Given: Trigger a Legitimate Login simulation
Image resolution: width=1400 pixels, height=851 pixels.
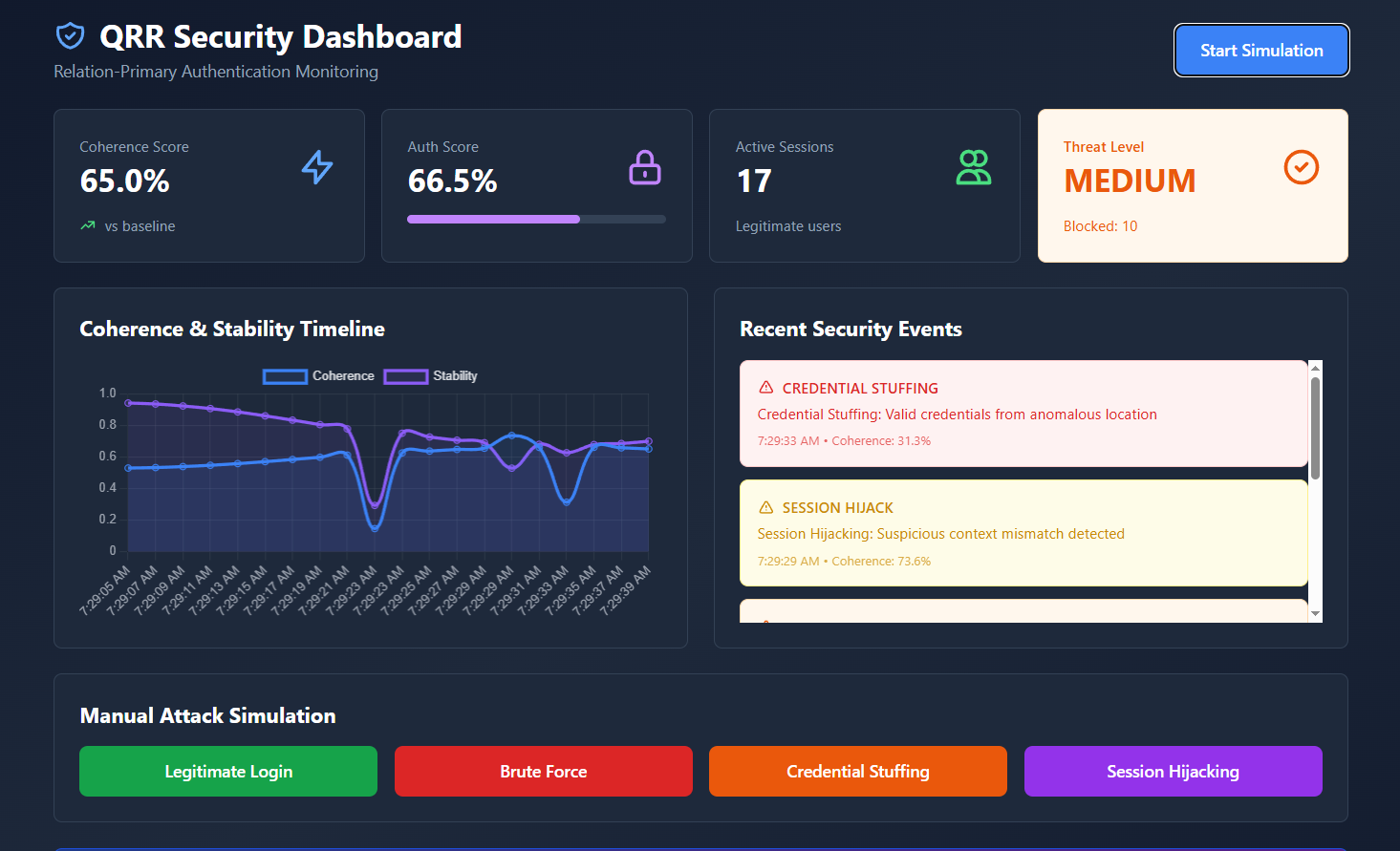Looking at the screenshot, I should coord(227,771).
